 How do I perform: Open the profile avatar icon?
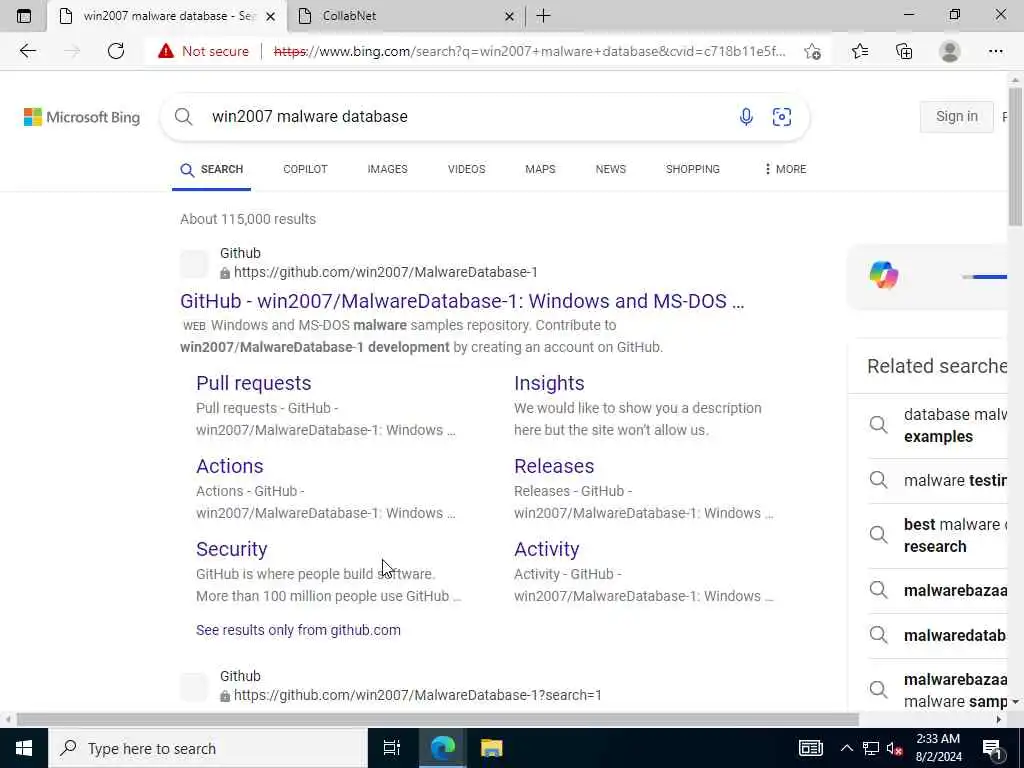pos(950,51)
